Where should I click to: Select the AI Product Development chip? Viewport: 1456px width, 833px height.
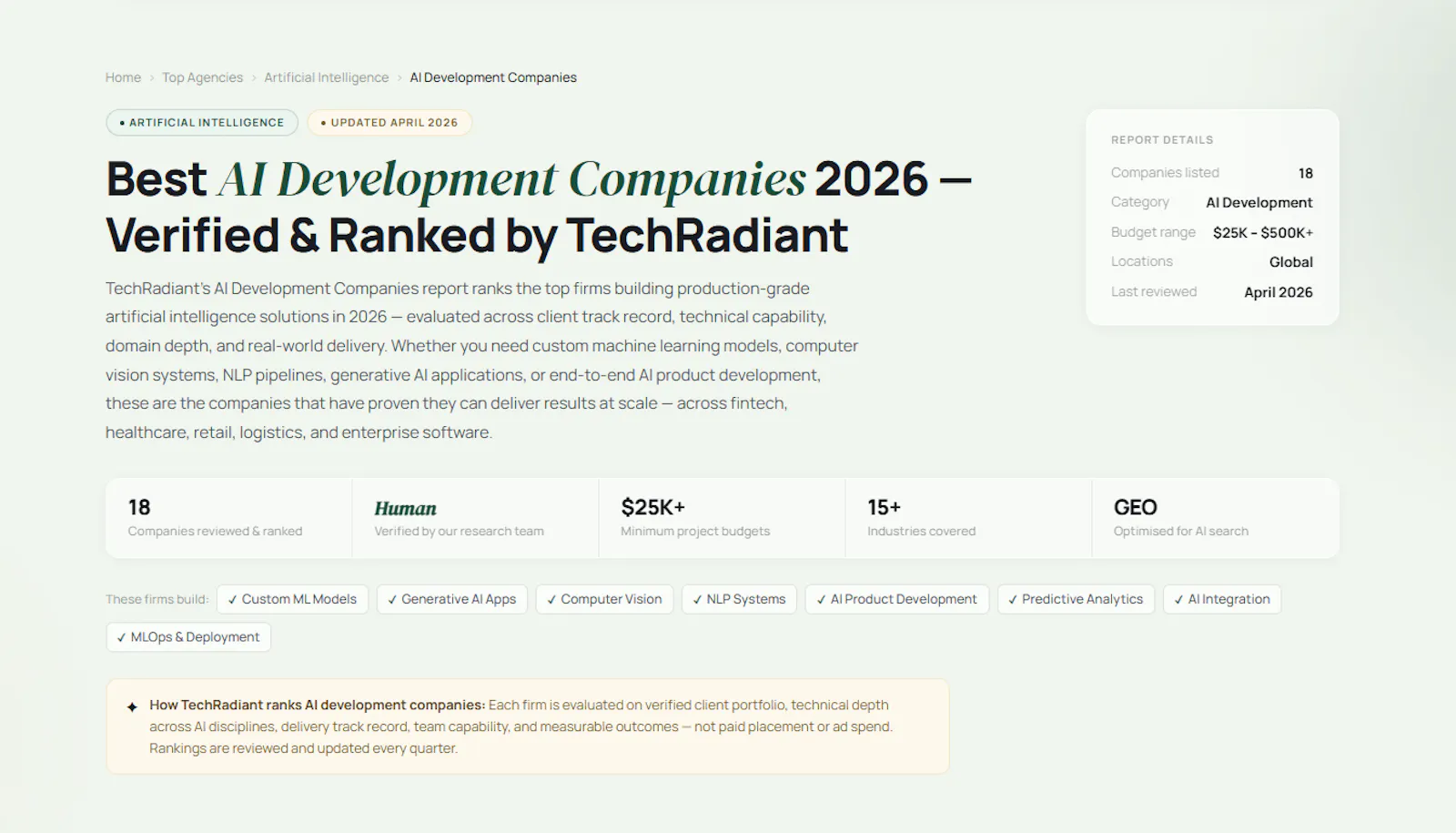(897, 599)
